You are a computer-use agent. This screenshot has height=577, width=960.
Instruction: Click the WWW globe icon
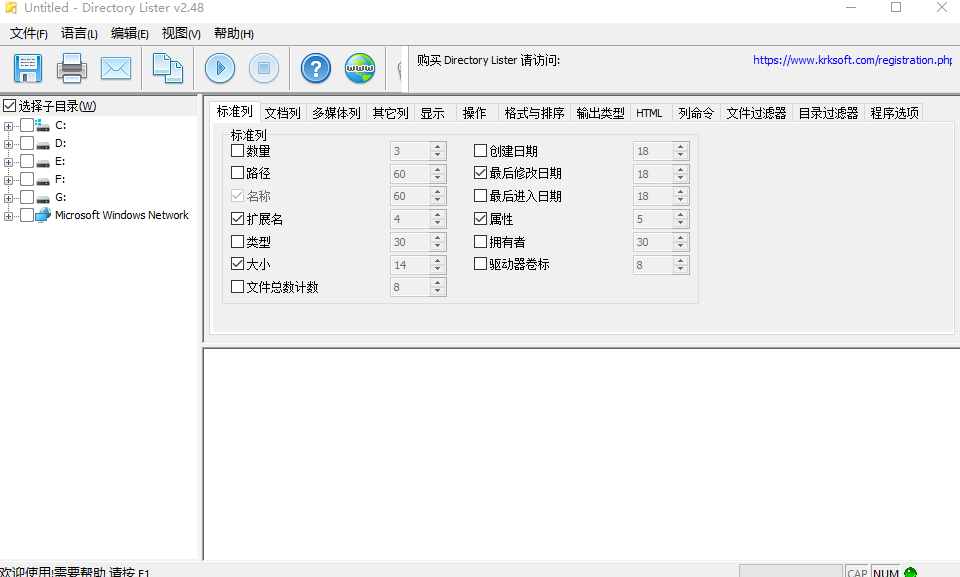point(360,68)
